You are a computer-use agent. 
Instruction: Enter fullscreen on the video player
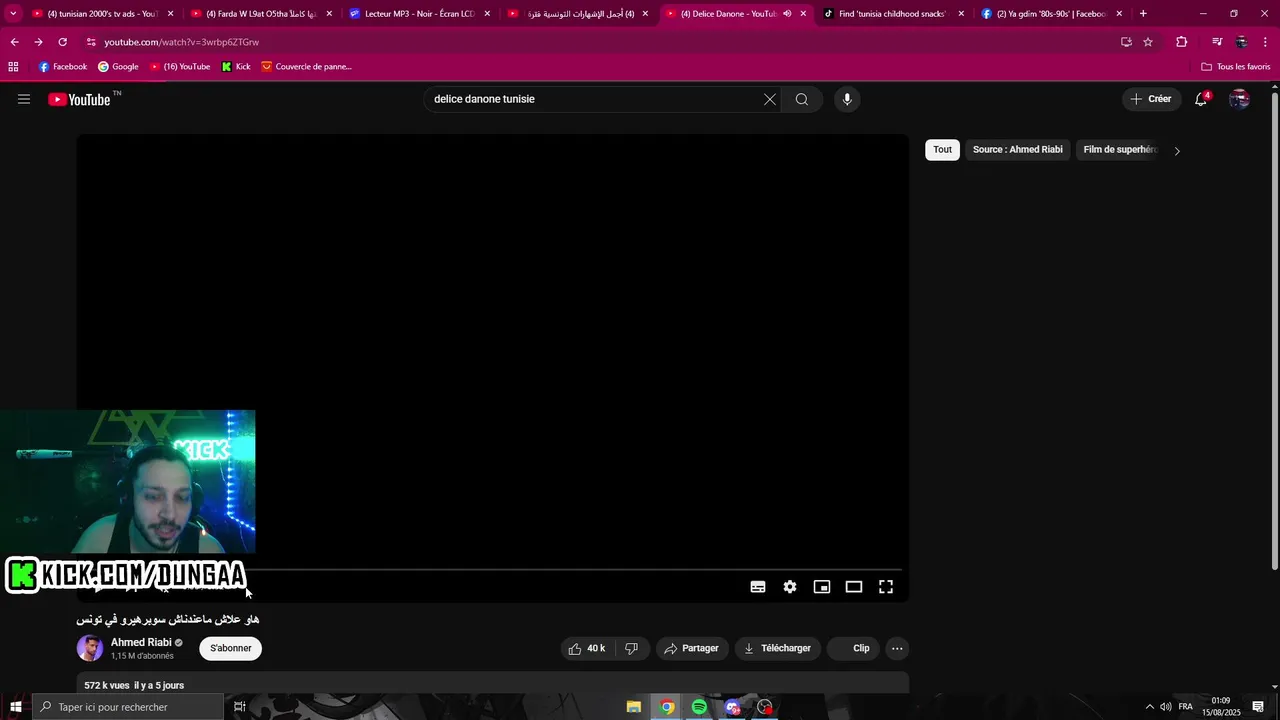click(x=886, y=587)
